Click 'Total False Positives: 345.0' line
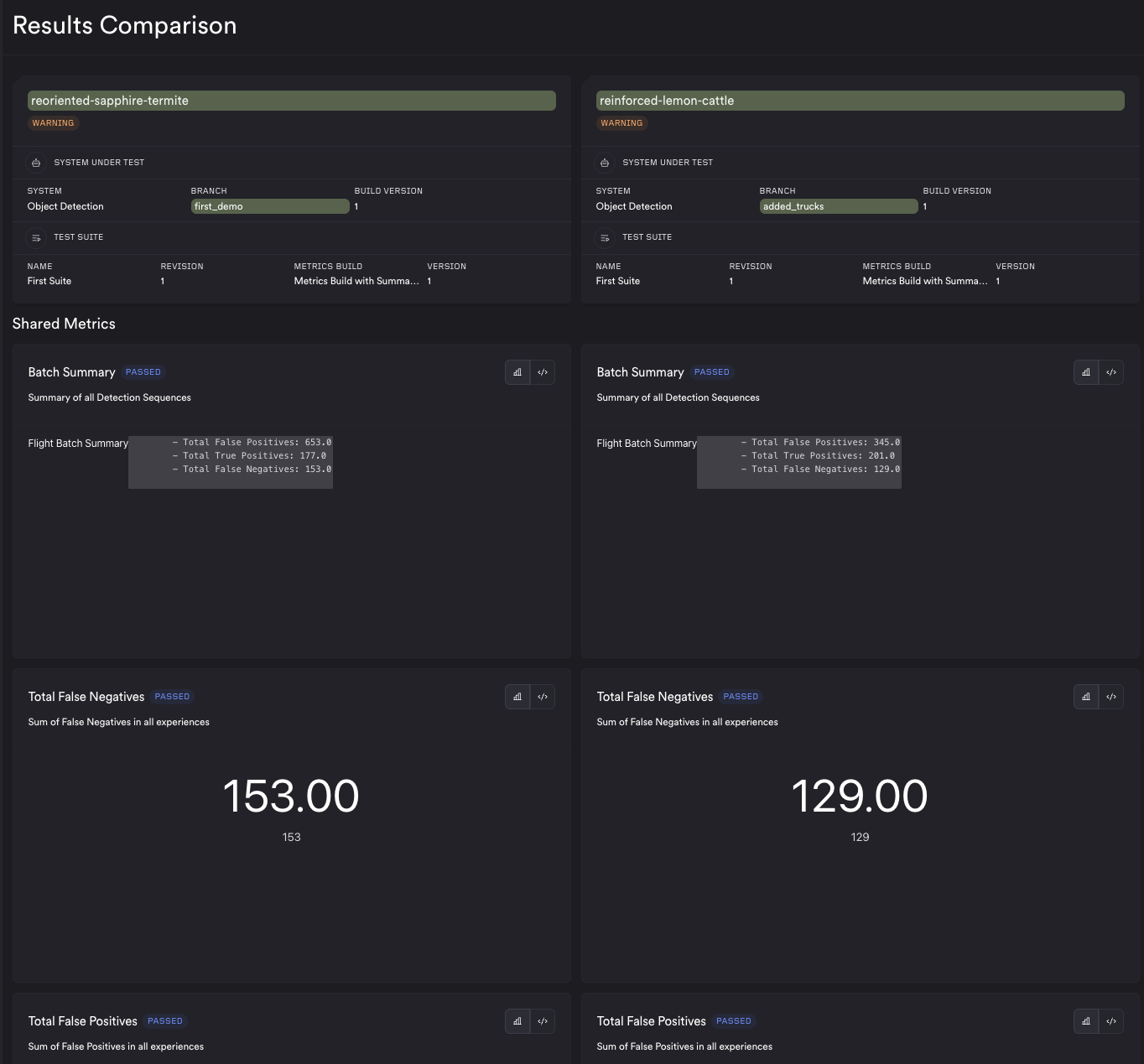 click(x=820, y=442)
